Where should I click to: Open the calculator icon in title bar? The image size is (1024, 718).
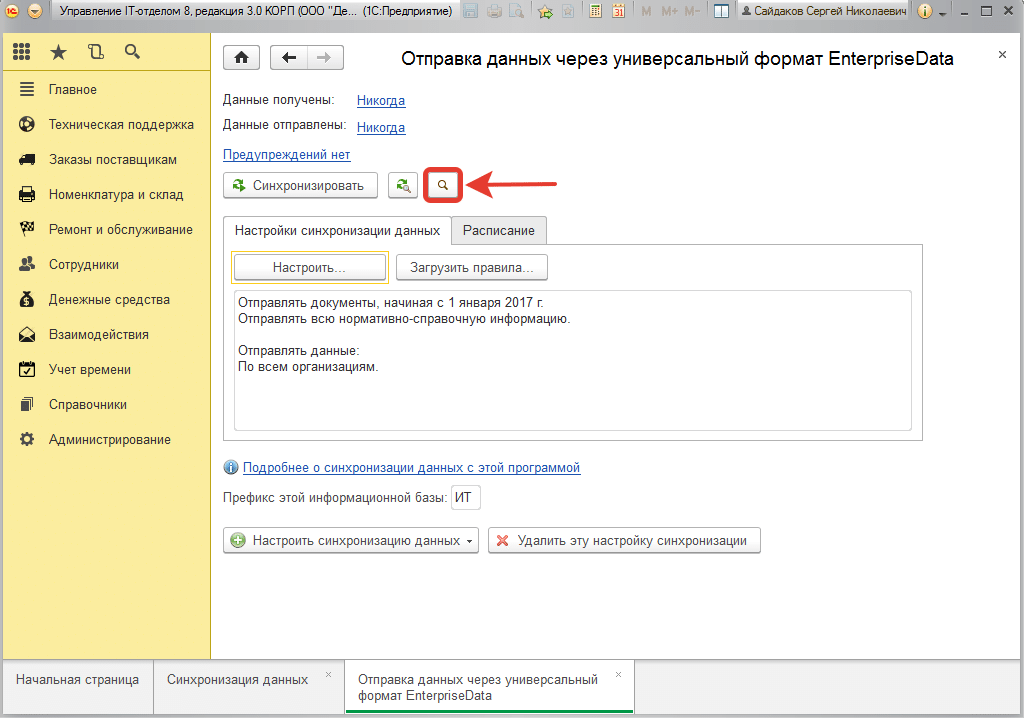pos(595,10)
